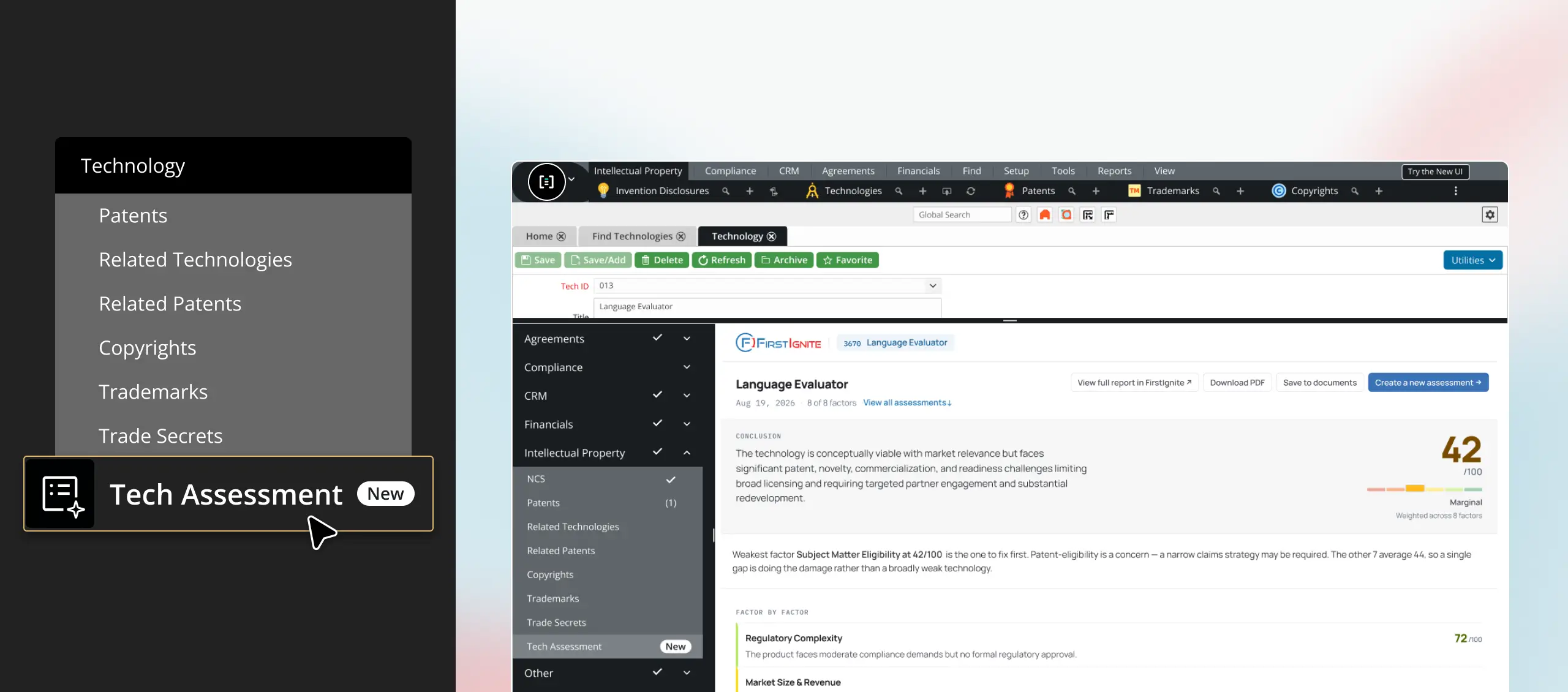The width and height of the screenshot is (1568, 692).
Task: Click the Trademarks TM icon
Action: pyautogui.click(x=1134, y=191)
